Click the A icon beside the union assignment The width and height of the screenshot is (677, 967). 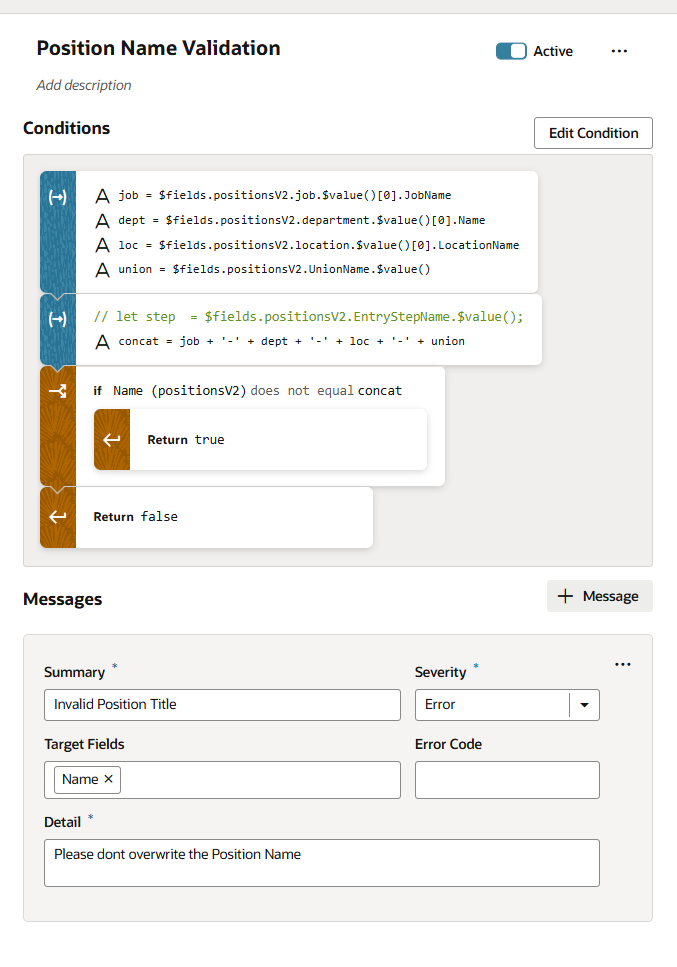(x=103, y=269)
